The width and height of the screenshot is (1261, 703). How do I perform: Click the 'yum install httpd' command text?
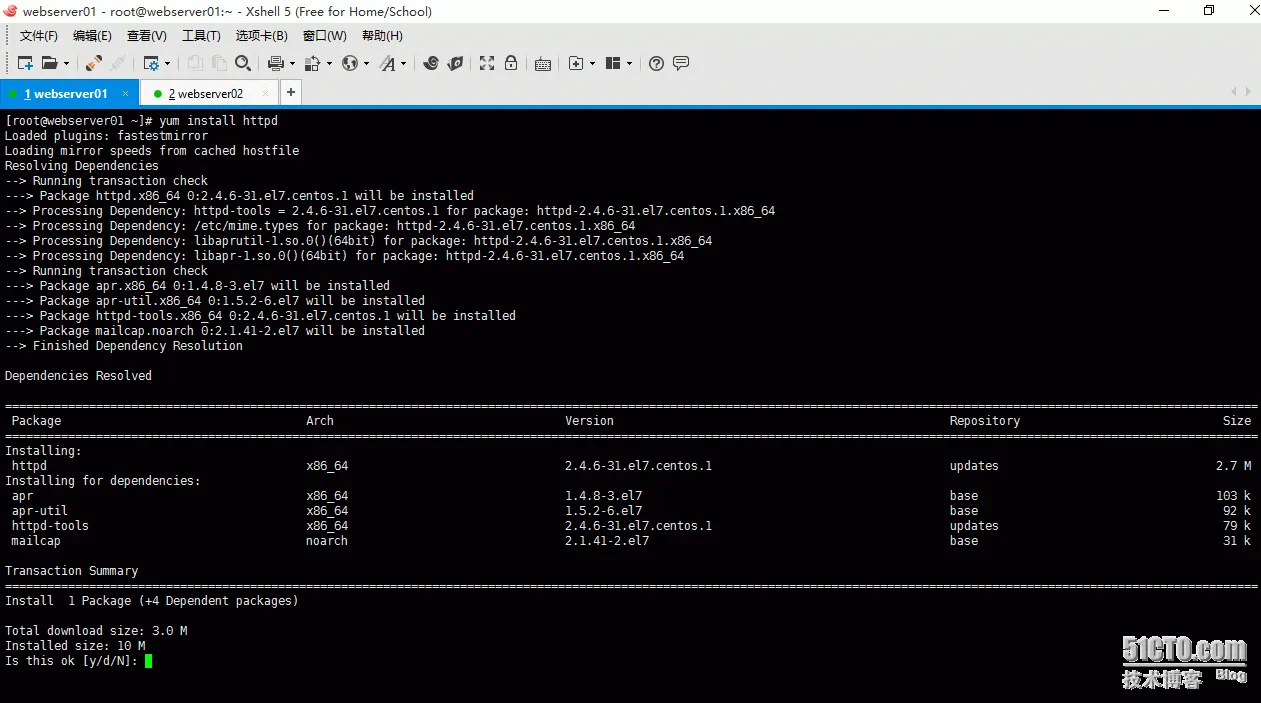pyautogui.click(x=218, y=121)
